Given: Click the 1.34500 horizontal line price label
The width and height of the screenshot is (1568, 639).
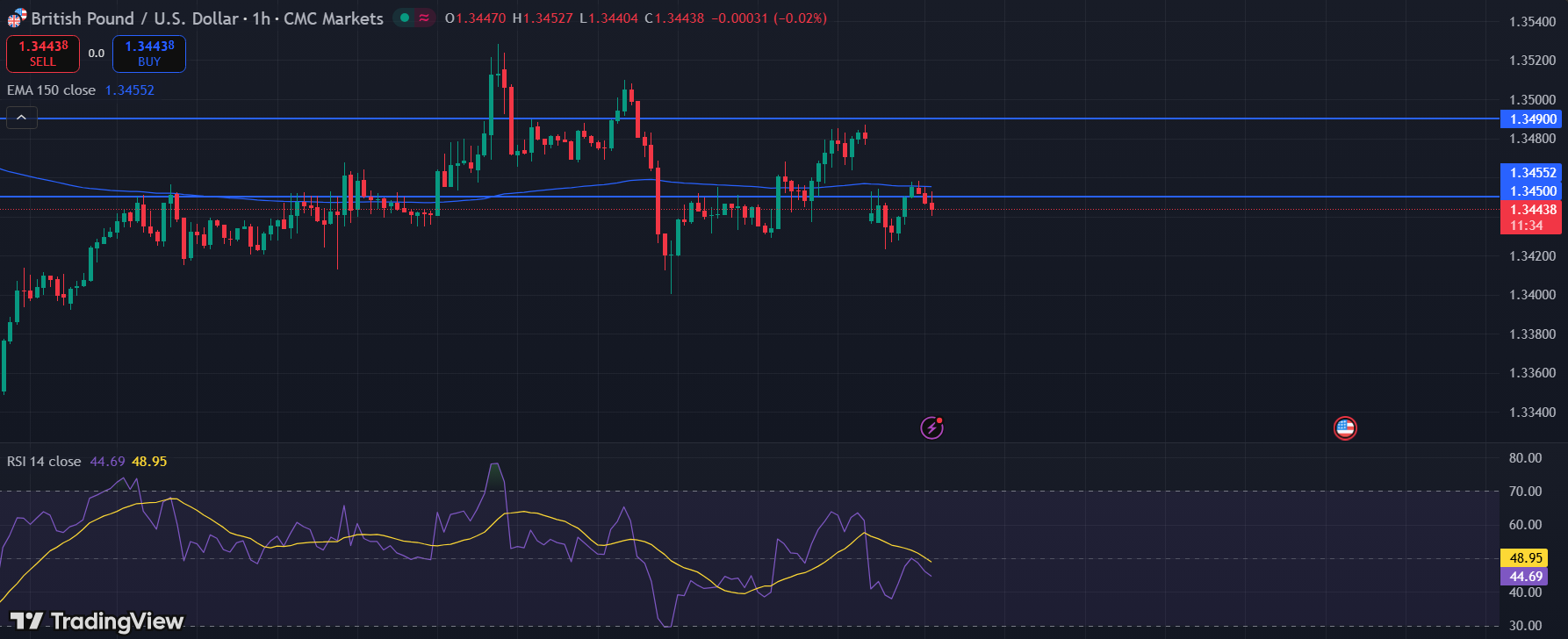Looking at the screenshot, I should [x=1532, y=191].
